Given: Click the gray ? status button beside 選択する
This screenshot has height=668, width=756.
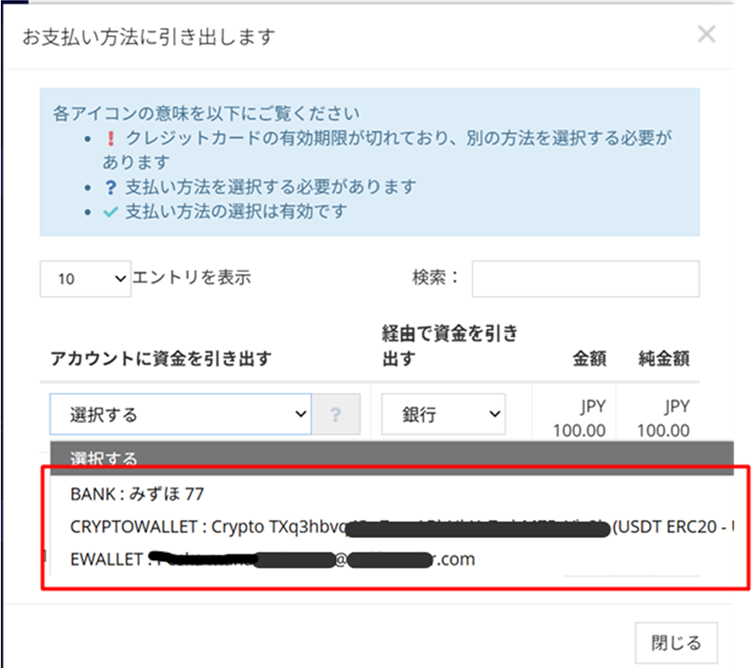Looking at the screenshot, I should coord(336,414).
